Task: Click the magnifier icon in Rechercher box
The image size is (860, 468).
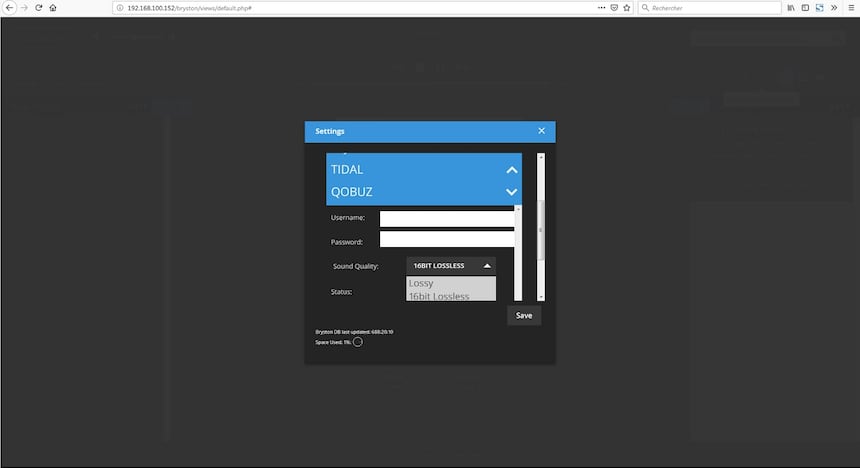Action: tap(646, 8)
